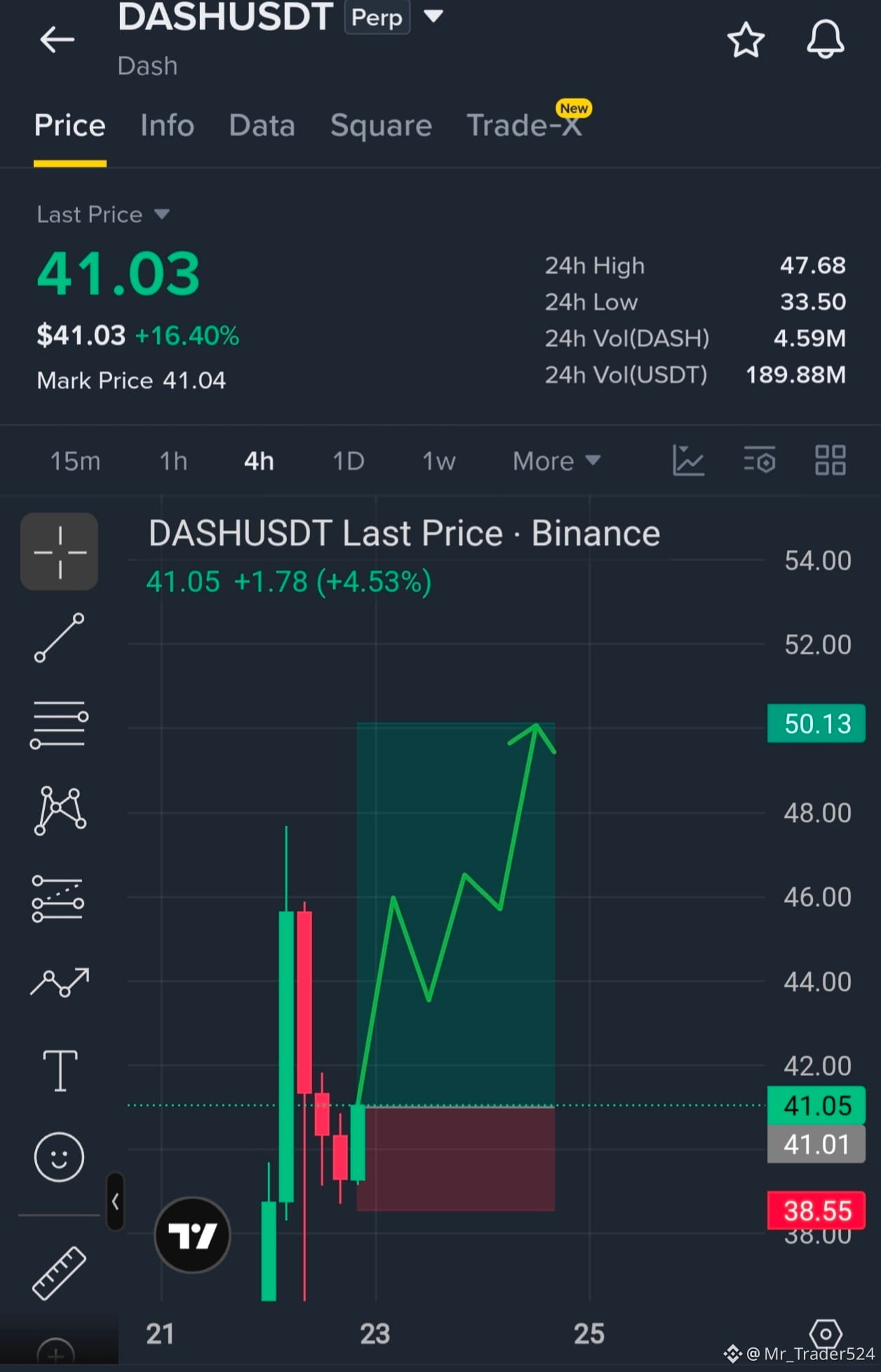Click the 24h Vol(DASH) value 4.59M
881x1372 pixels.
[x=809, y=338]
